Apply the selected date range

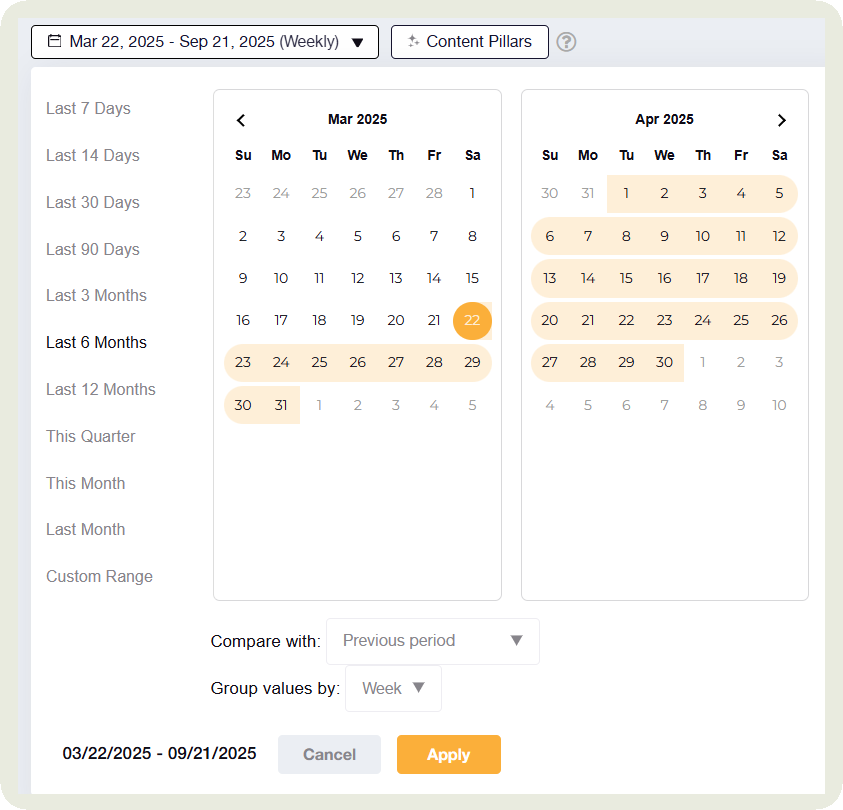[448, 754]
